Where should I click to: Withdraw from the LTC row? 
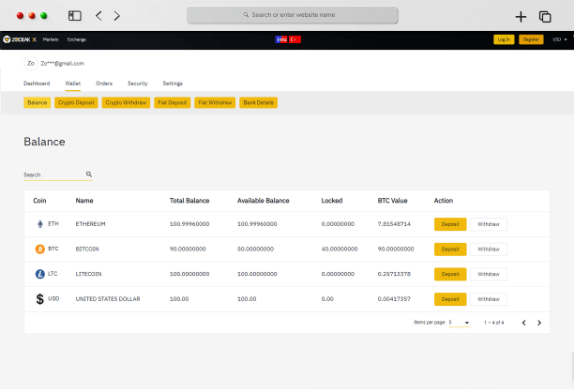pyautogui.click(x=488, y=274)
